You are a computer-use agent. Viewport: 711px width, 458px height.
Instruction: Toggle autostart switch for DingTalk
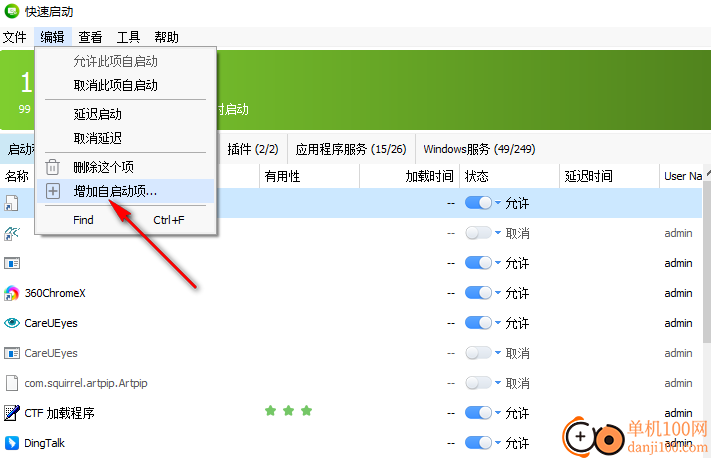(x=478, y=443)
